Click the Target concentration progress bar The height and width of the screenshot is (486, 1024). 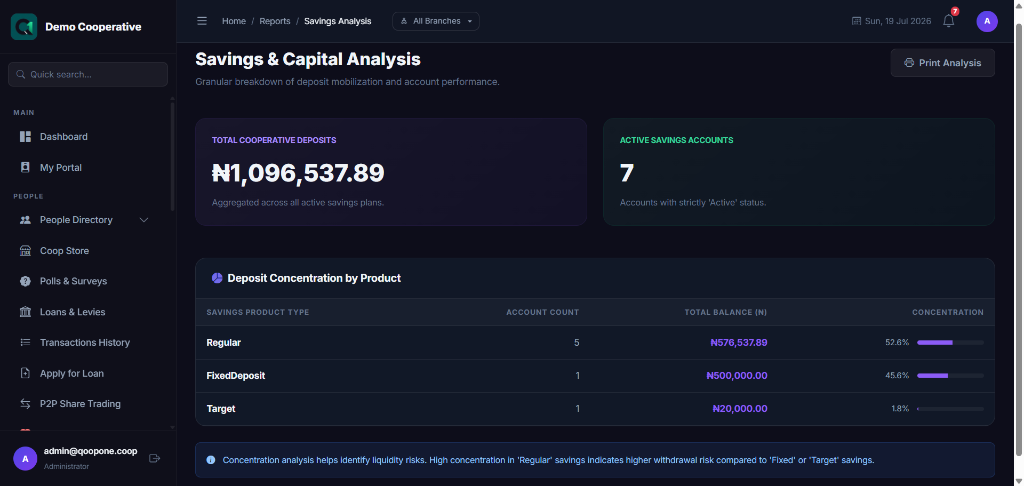tap(950, 409)
